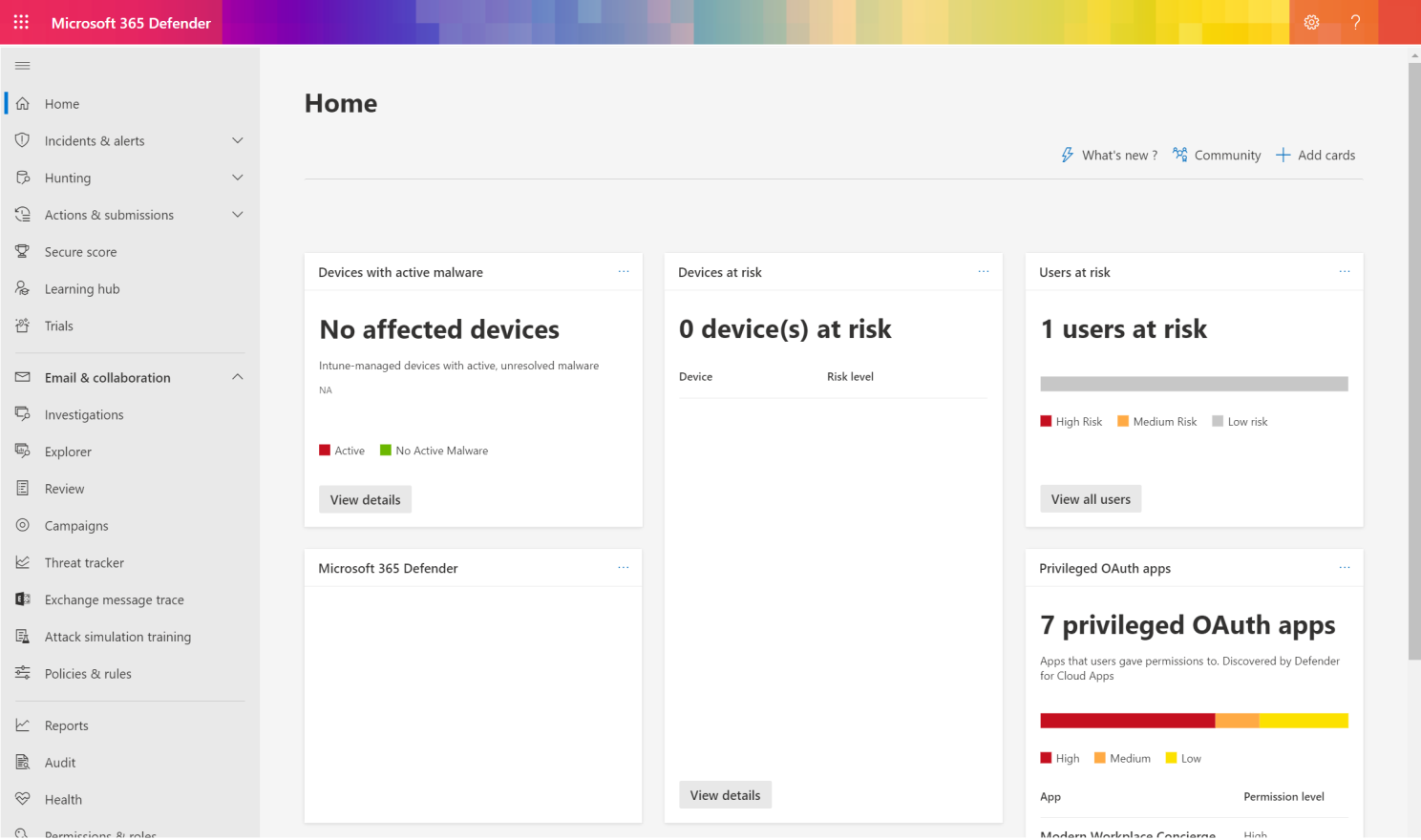
Task: Expand the Incidents & alerts section
Action: click(x=237, y=140)
